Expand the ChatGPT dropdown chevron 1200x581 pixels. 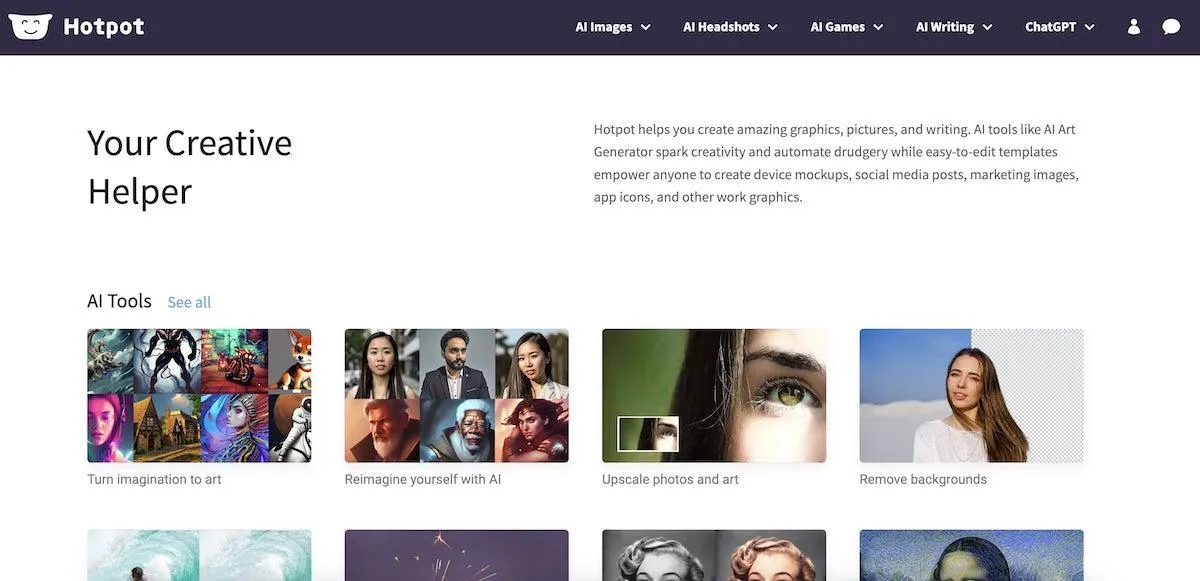click(x=1089, y=27)
